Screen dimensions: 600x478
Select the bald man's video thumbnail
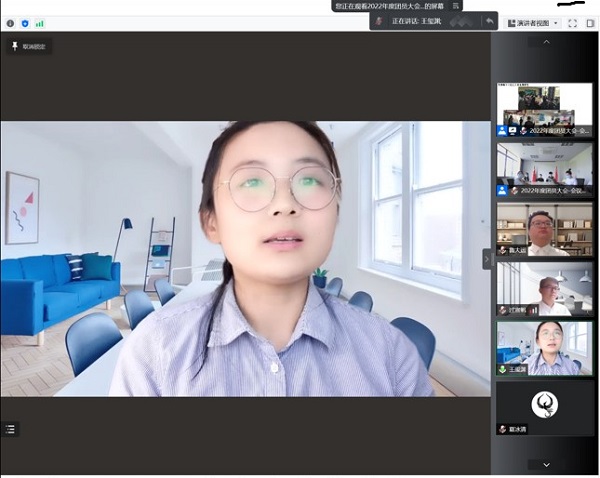(x=545, y=289)
